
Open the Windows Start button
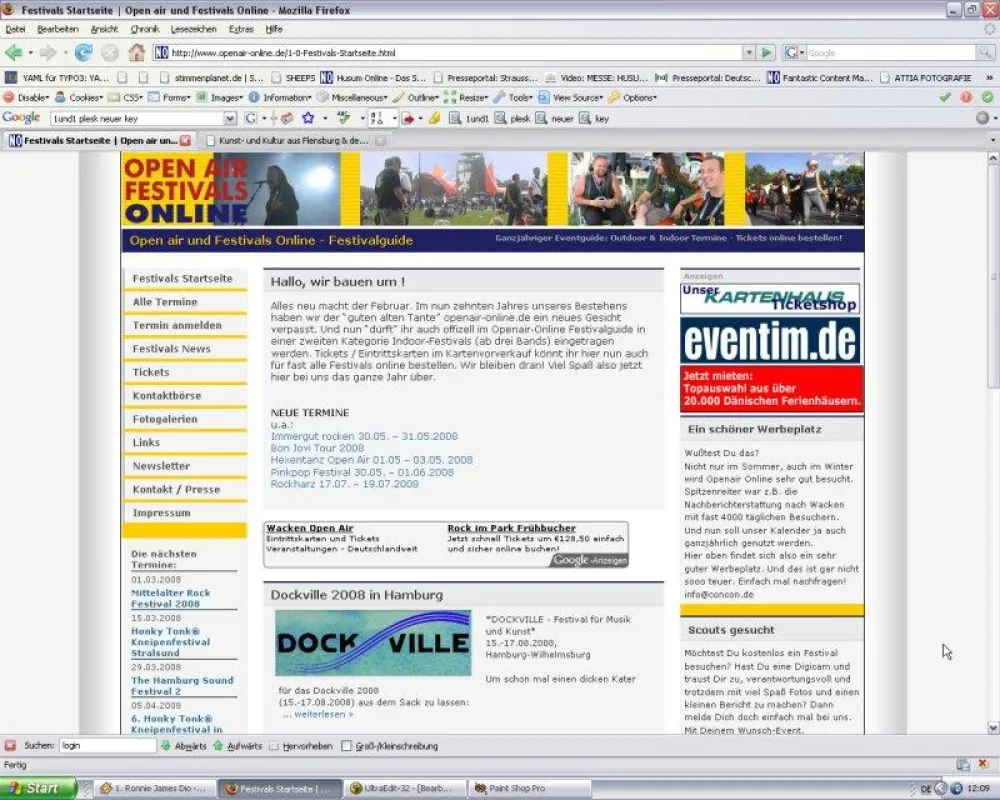[x=36, y=788]
